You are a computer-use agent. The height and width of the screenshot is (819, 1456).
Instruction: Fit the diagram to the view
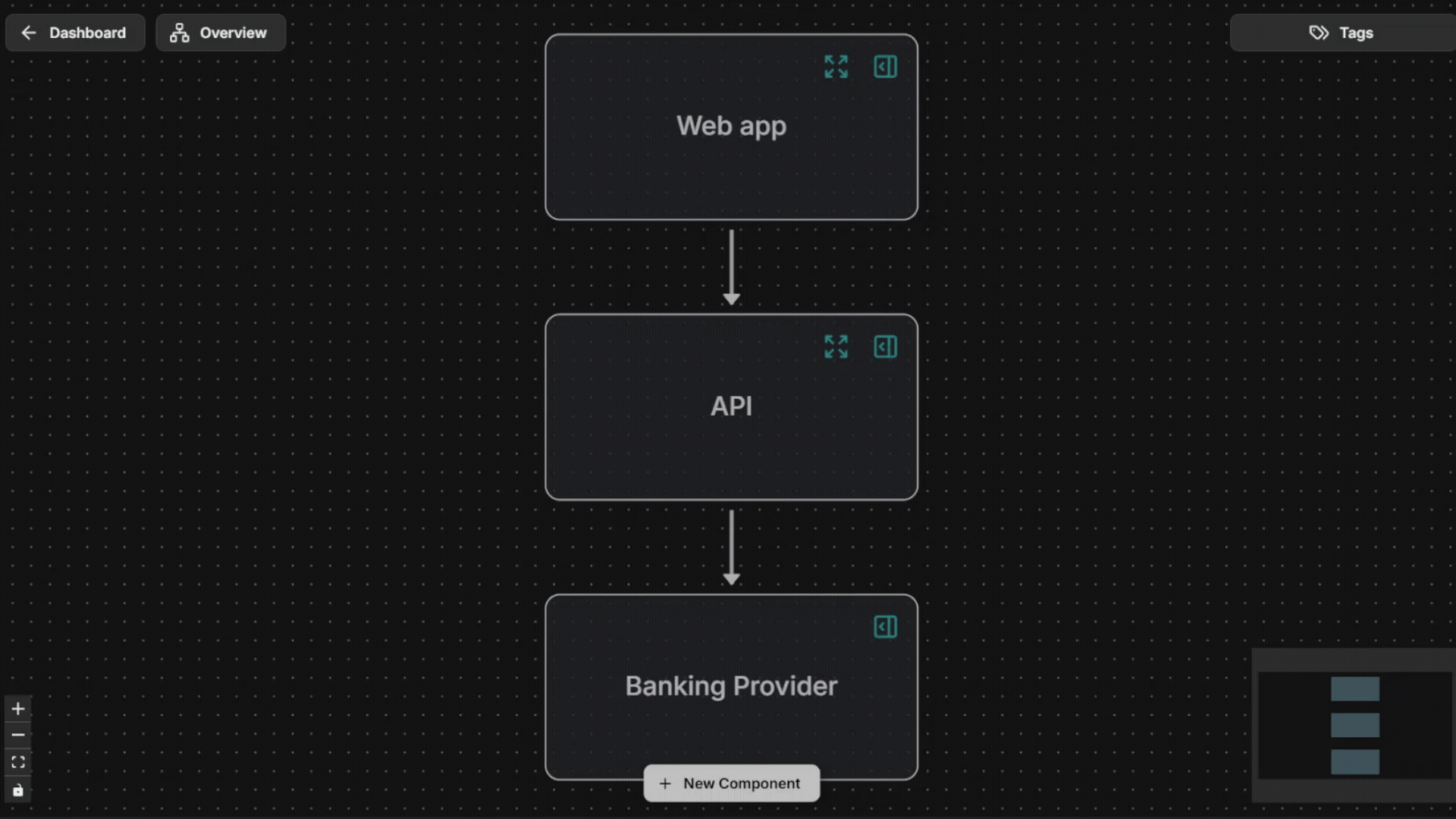17,762
